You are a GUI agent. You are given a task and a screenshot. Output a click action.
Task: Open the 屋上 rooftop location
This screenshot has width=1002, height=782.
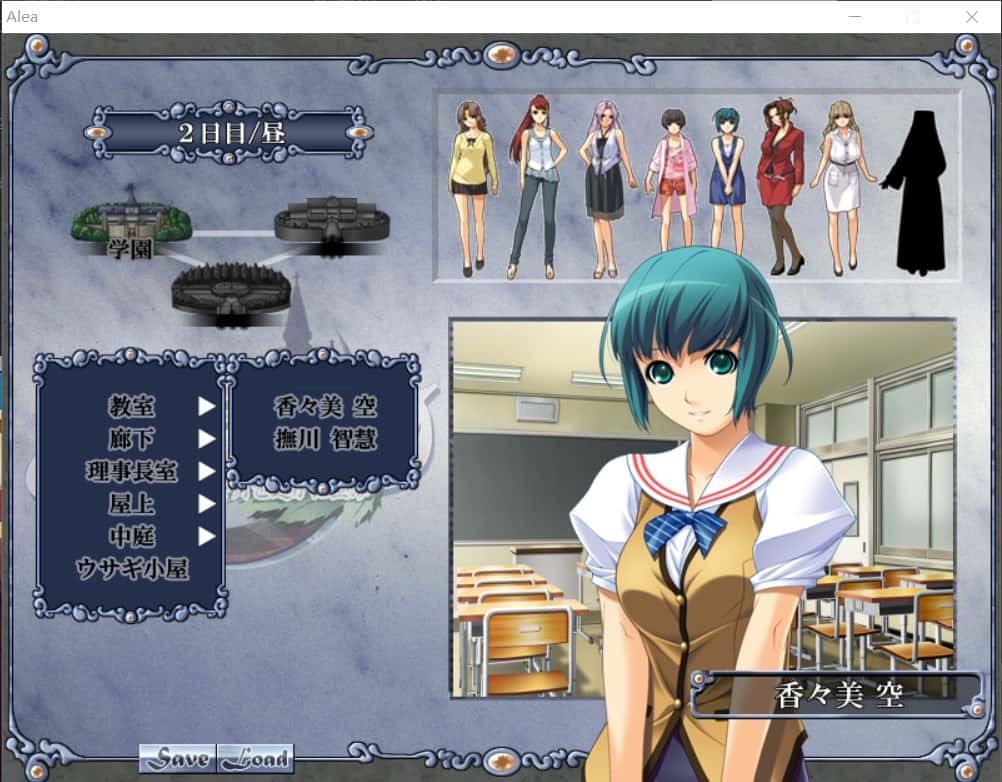tap(132, 503)
